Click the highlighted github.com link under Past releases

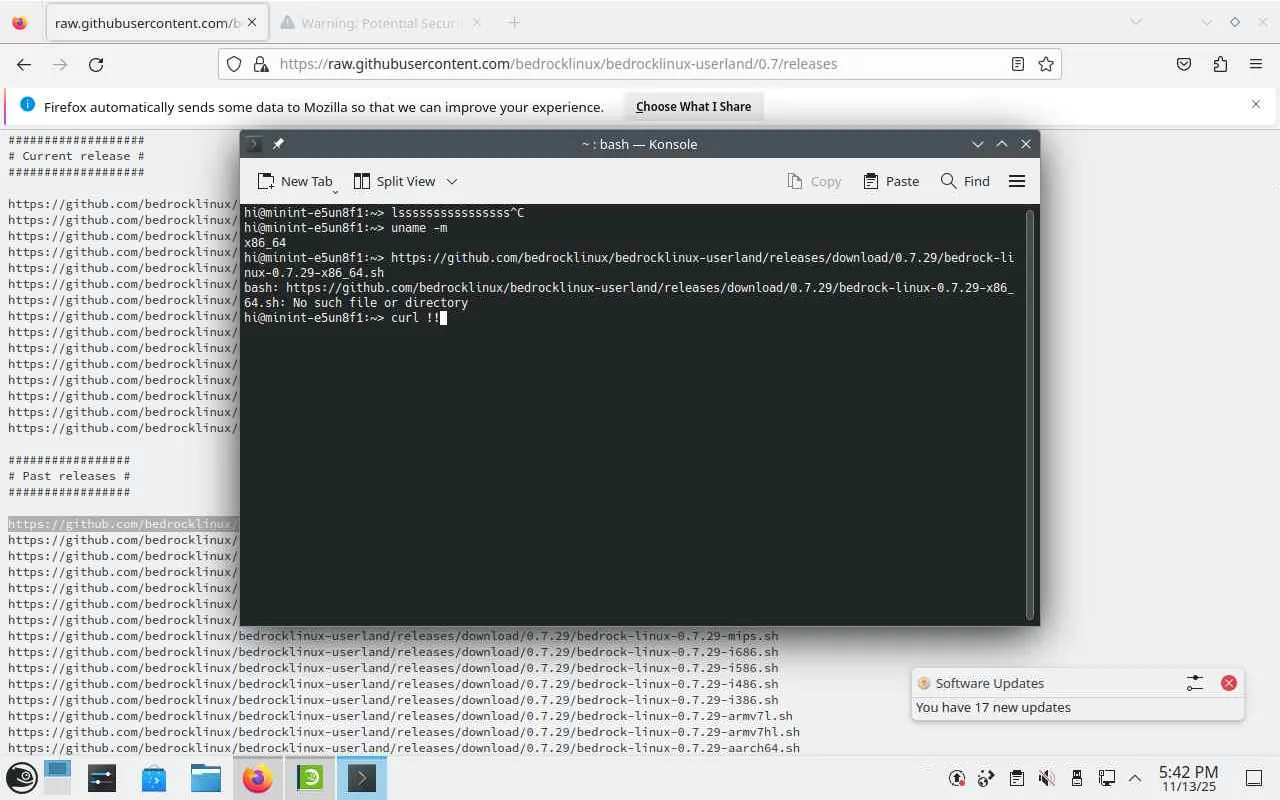tap(123, 524)
